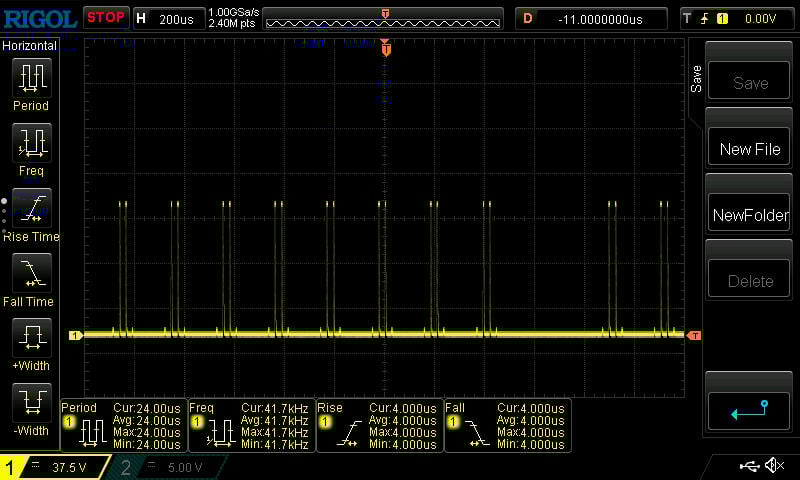Open the Save side tab
800x480 pixels.
[696, 79]
